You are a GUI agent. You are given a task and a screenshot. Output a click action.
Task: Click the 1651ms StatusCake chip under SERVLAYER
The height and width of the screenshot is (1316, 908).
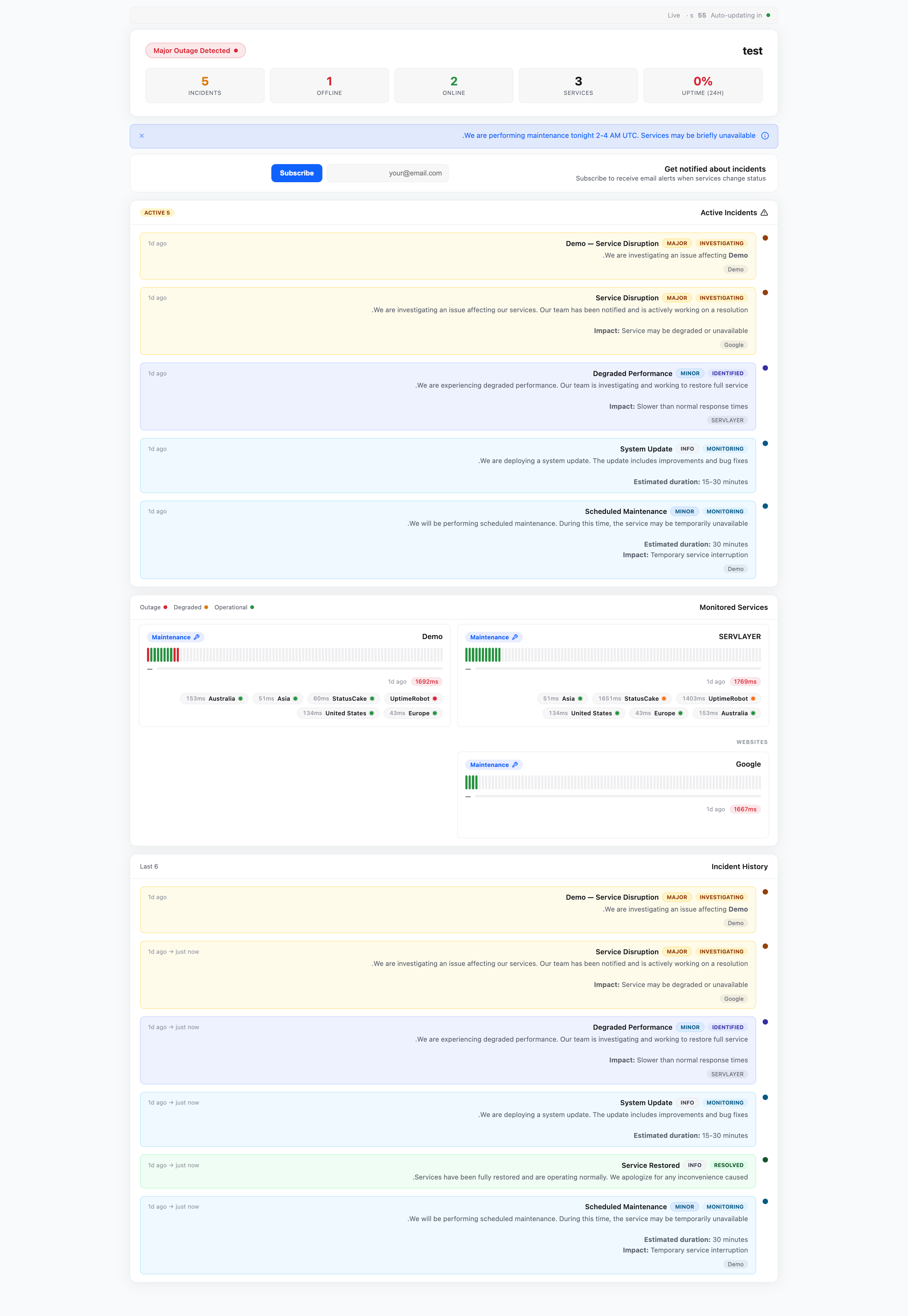pos(632,699)
